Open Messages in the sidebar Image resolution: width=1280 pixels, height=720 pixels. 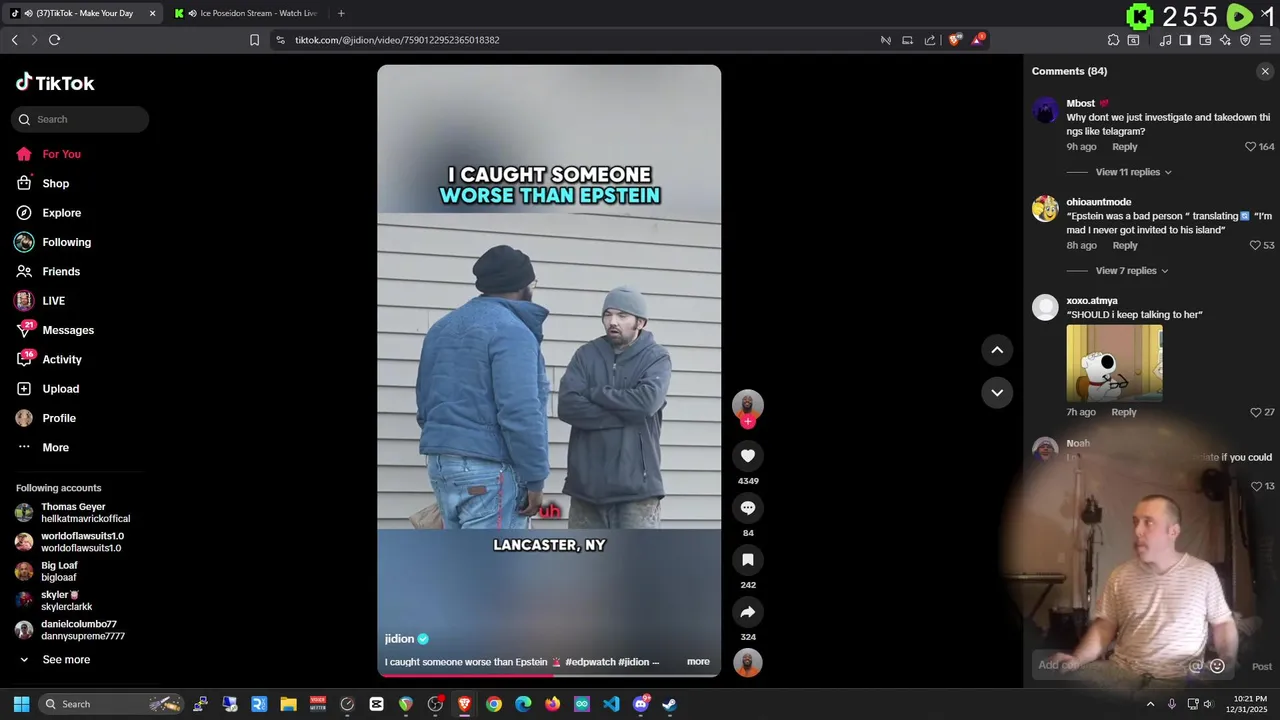point(68,330)
